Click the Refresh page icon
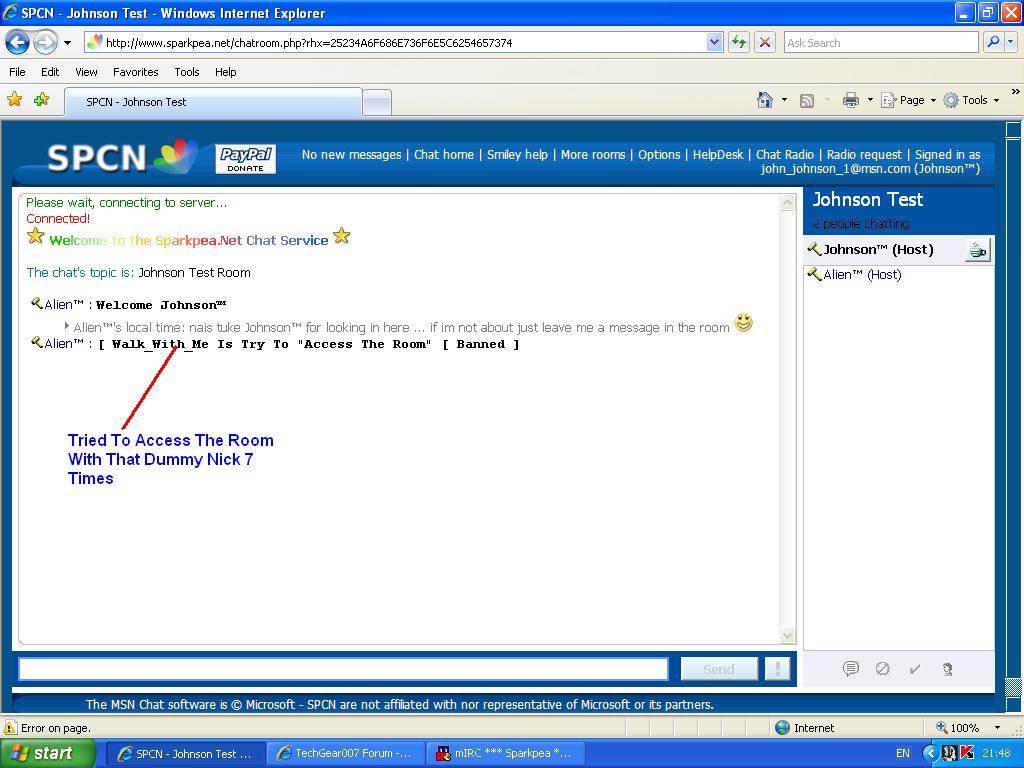Viewport: 1024px width, 768px height. point(739,42)
